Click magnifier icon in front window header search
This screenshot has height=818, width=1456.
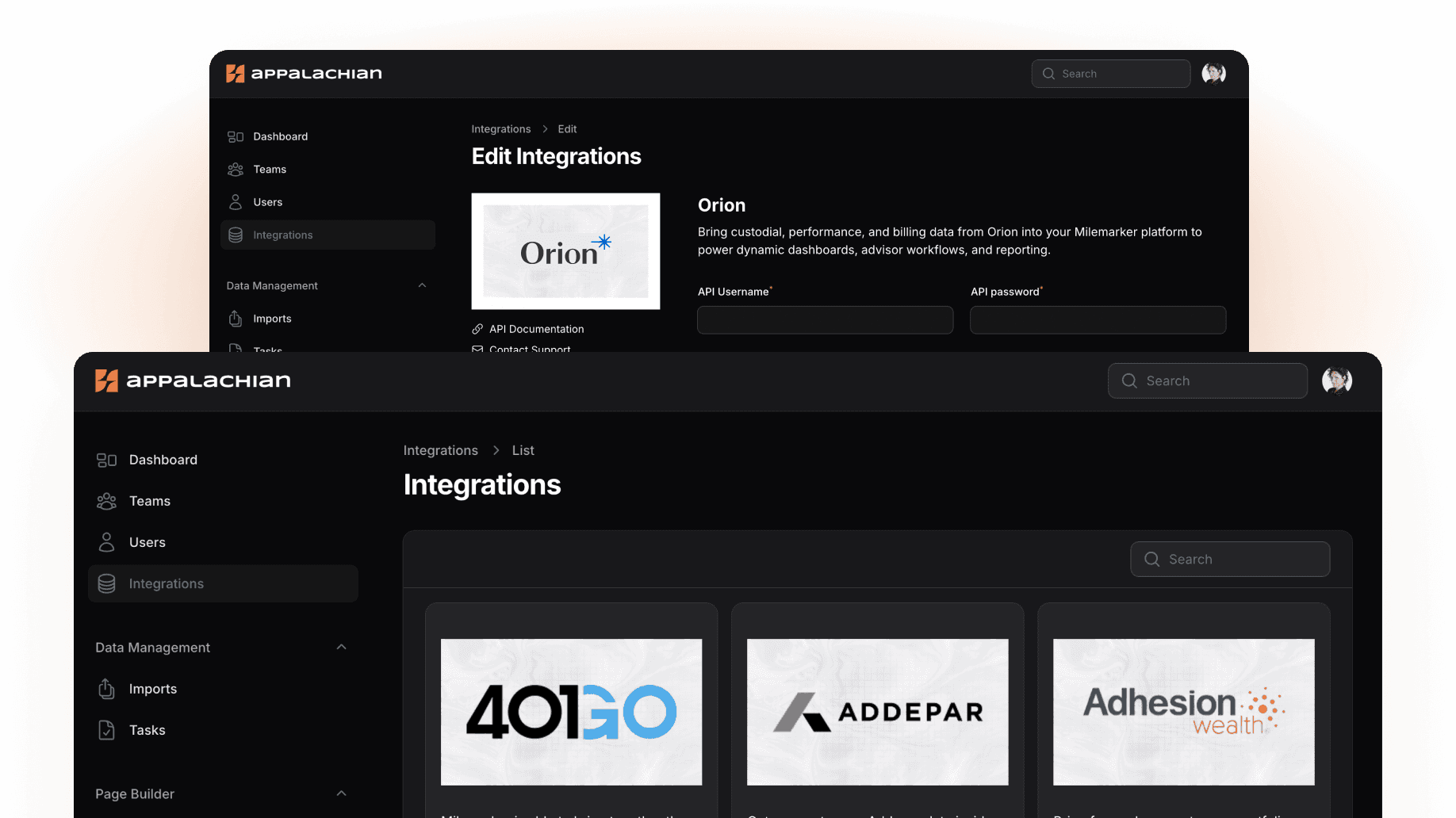[x=1129, y=380]
